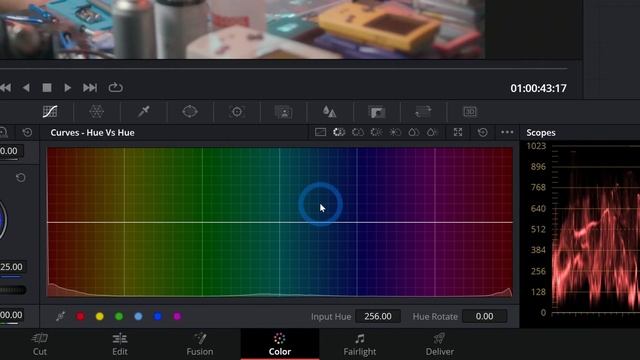Reset the left palette using top reset icon
This screenshot has width=640, height=360.
coord(27,132)
